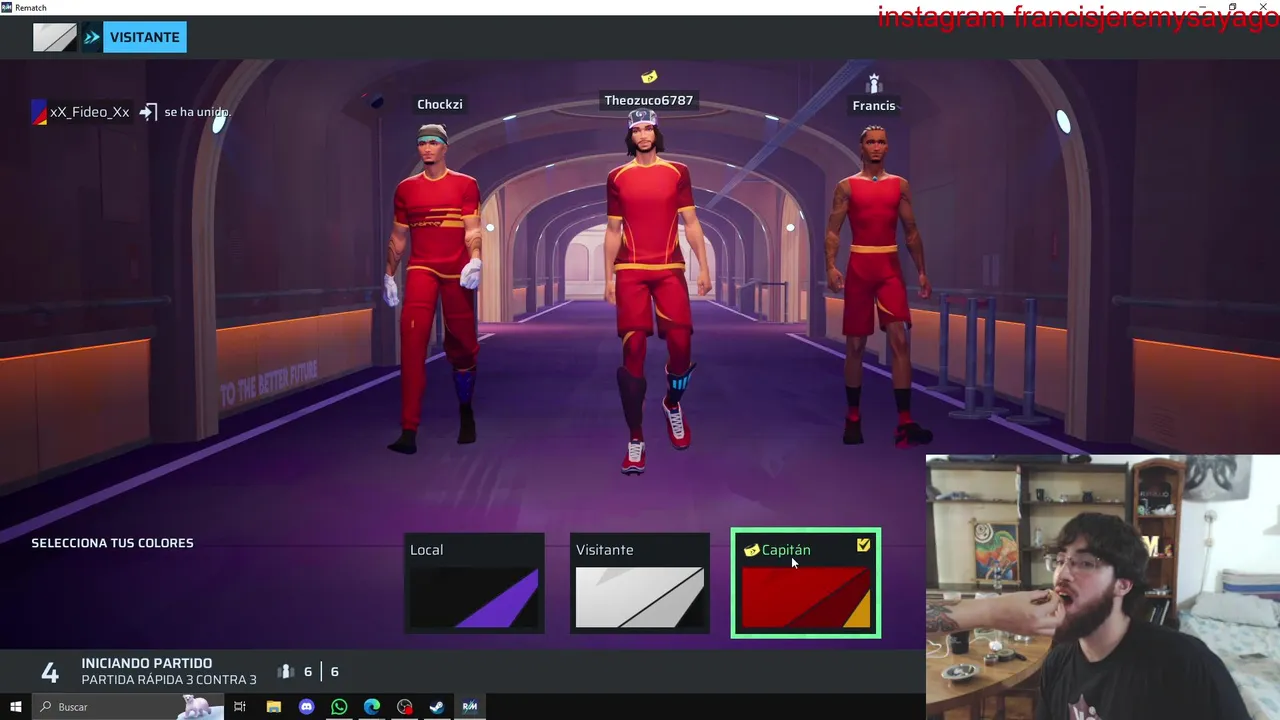Click the xX_Fideo_Xx name in the join notification
This screenshot has width=1280, height=720.
click(x=90, y=112)
